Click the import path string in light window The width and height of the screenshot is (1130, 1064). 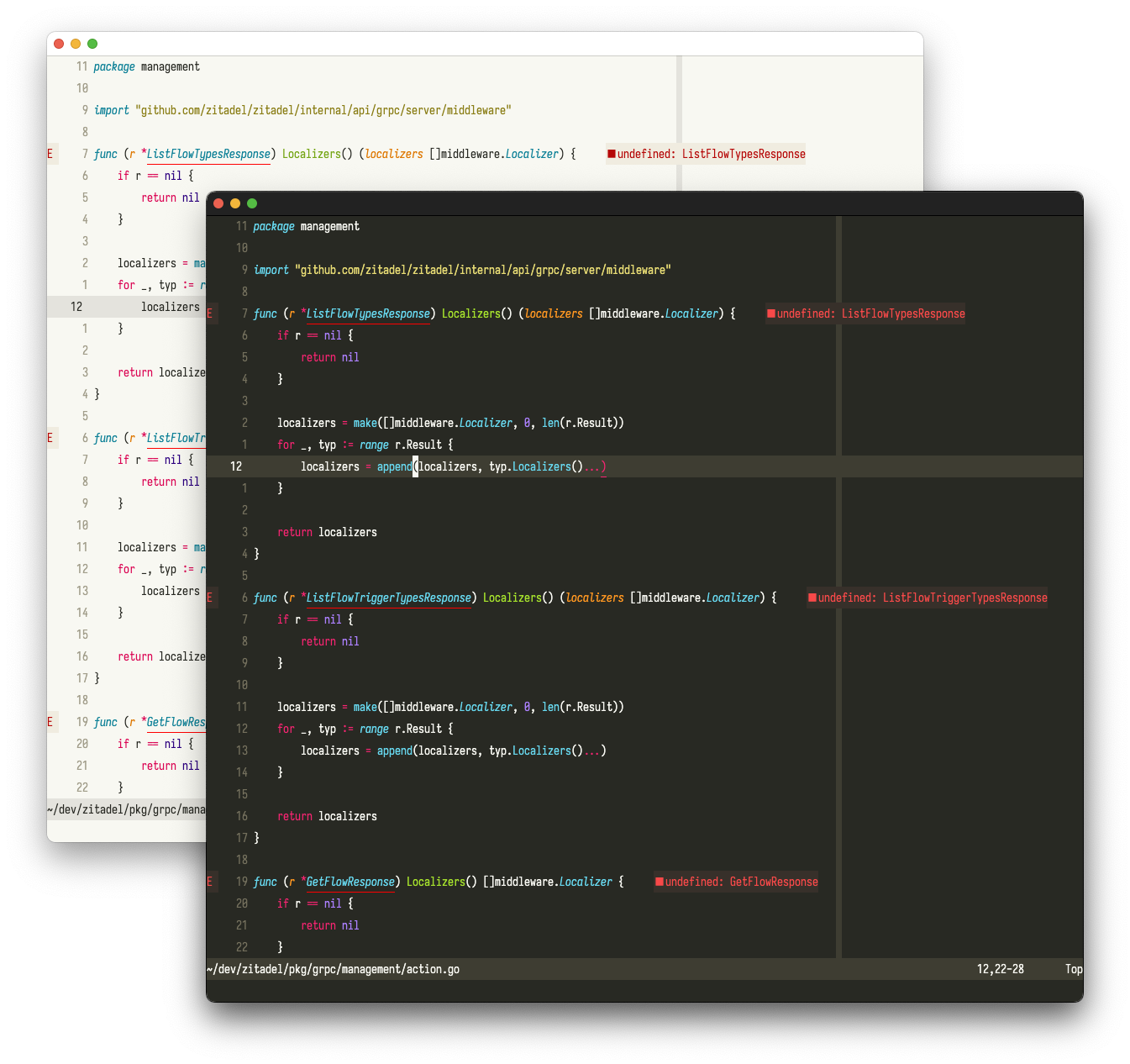point(323,110)
